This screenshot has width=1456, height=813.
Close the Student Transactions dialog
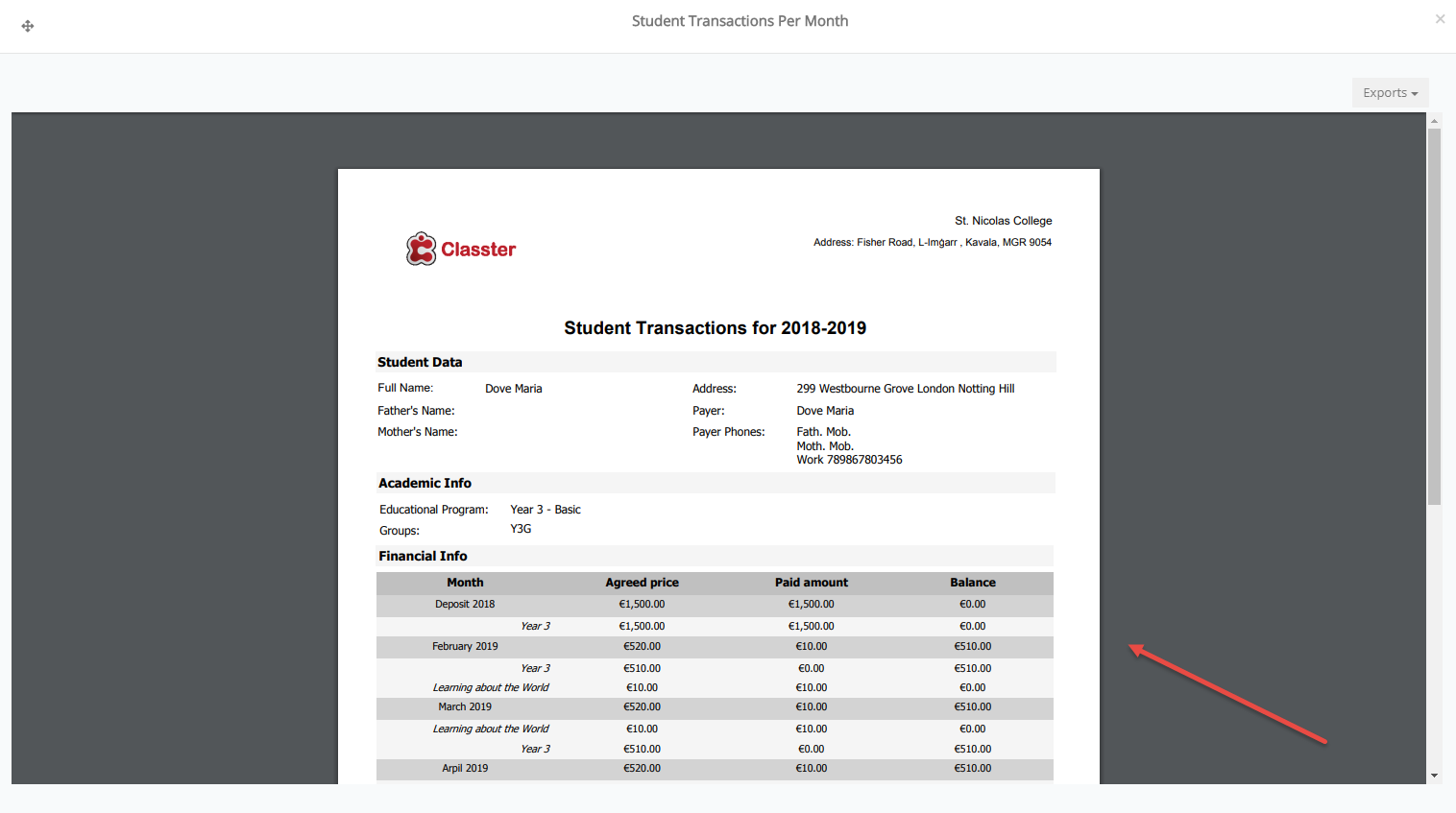pyautogui.click(x=1440, y=18)
